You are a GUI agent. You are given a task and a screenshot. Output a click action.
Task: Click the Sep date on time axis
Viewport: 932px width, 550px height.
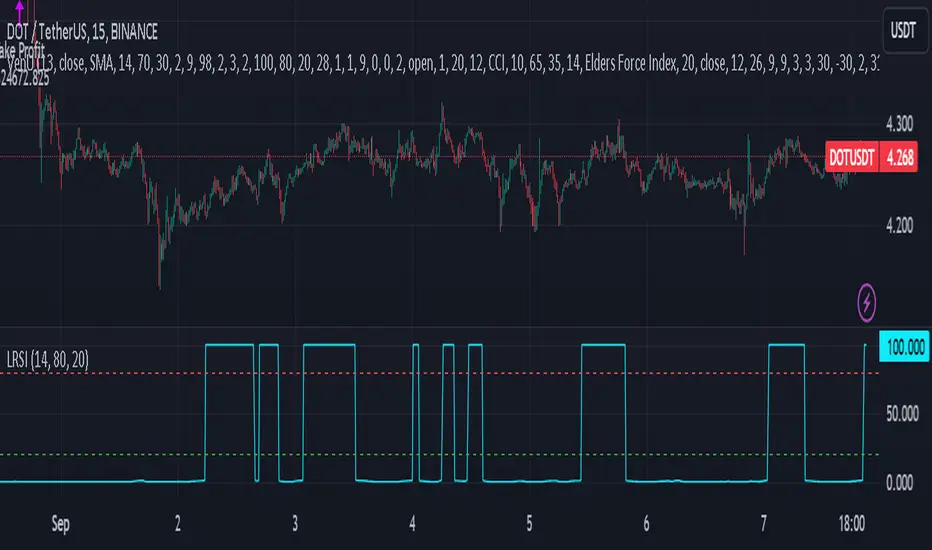pos(58,523)
